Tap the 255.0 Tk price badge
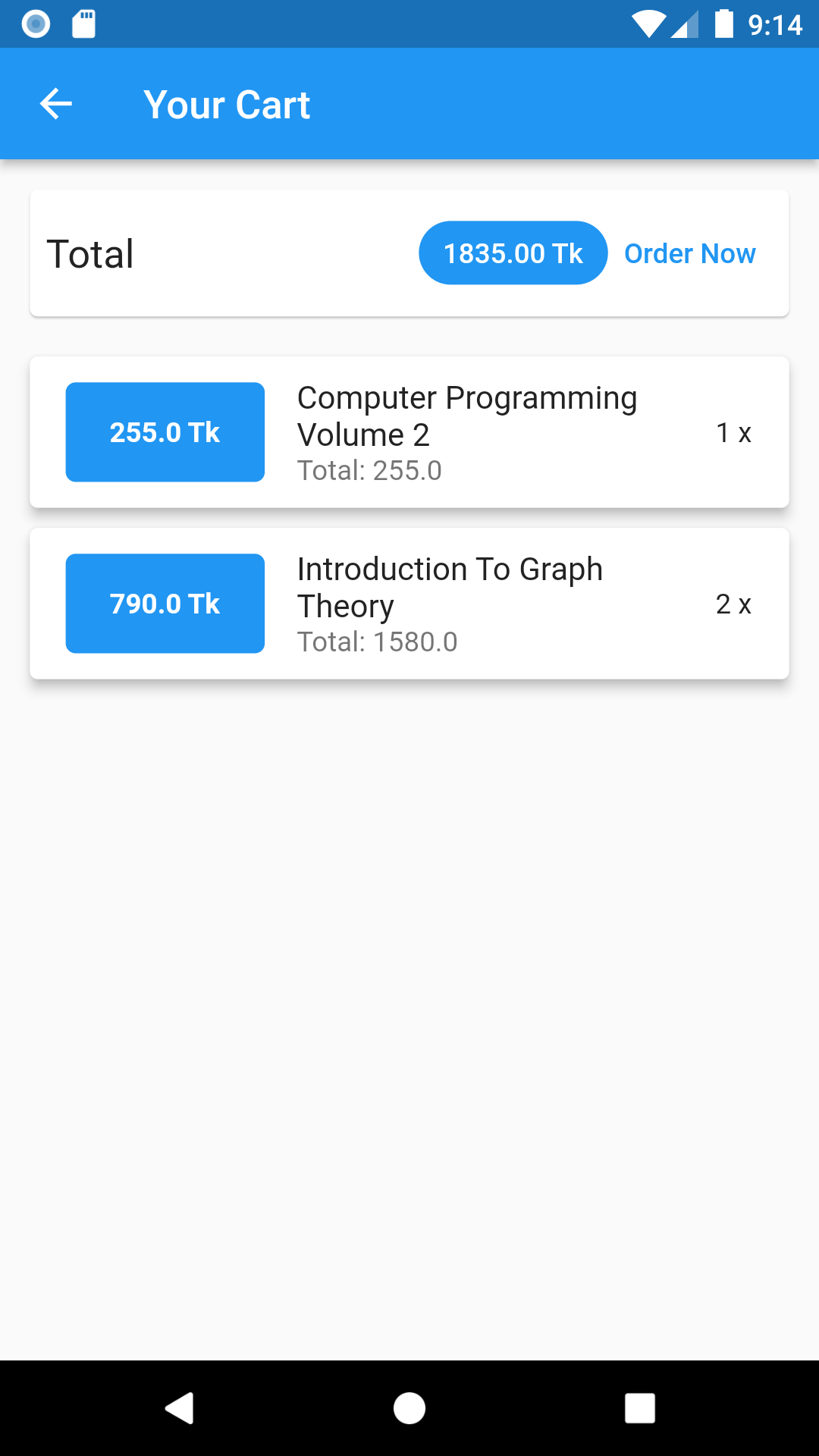Image resolution: width=819 pixels, height=1456 pixels. [165, 432]
